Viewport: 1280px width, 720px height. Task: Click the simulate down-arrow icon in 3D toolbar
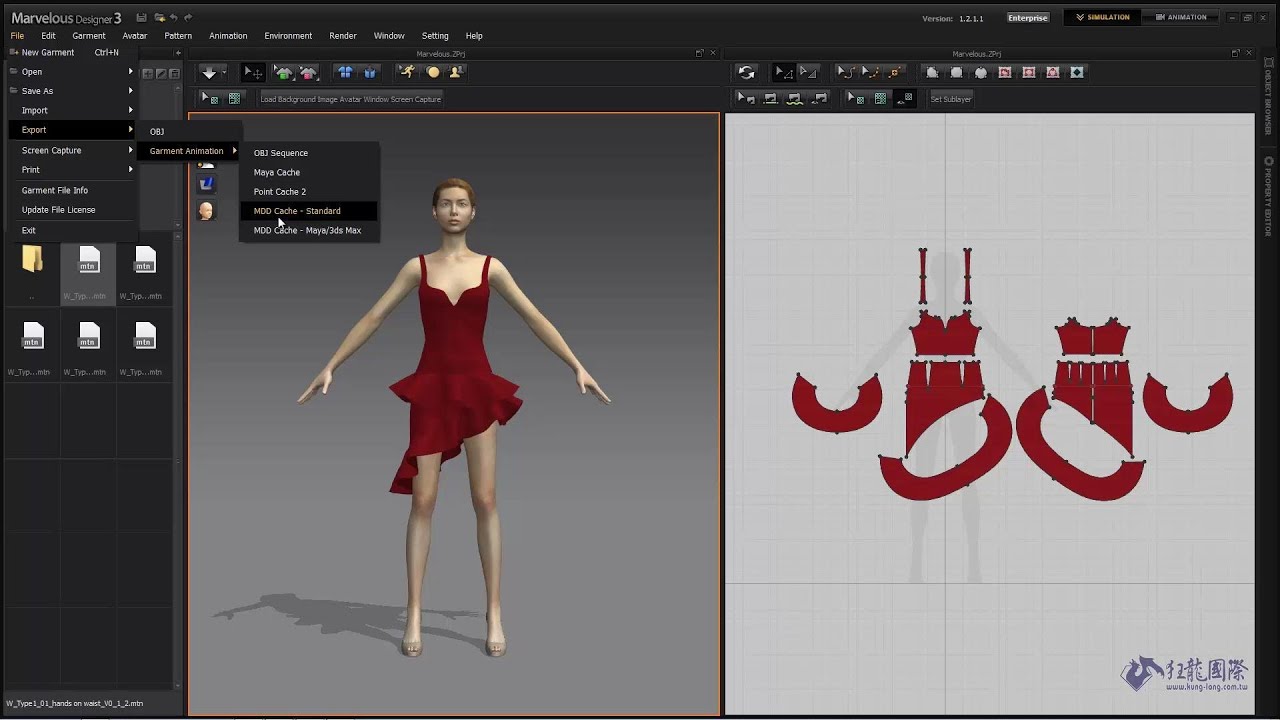click(209, 72)
